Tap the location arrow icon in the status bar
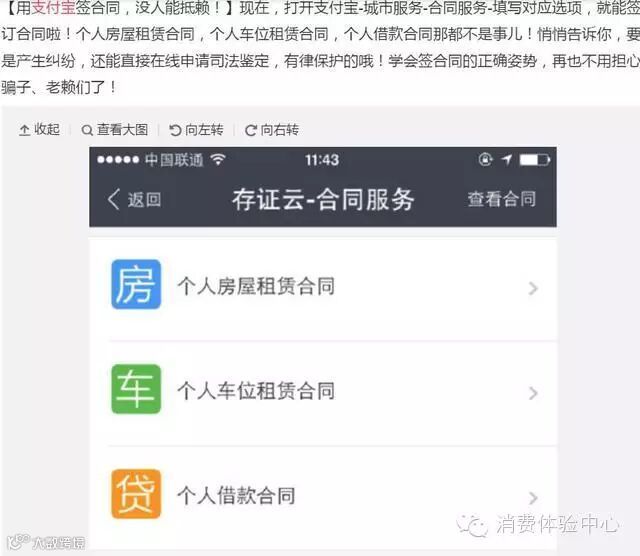The image size is (640, 556). [x=507, y=159]
